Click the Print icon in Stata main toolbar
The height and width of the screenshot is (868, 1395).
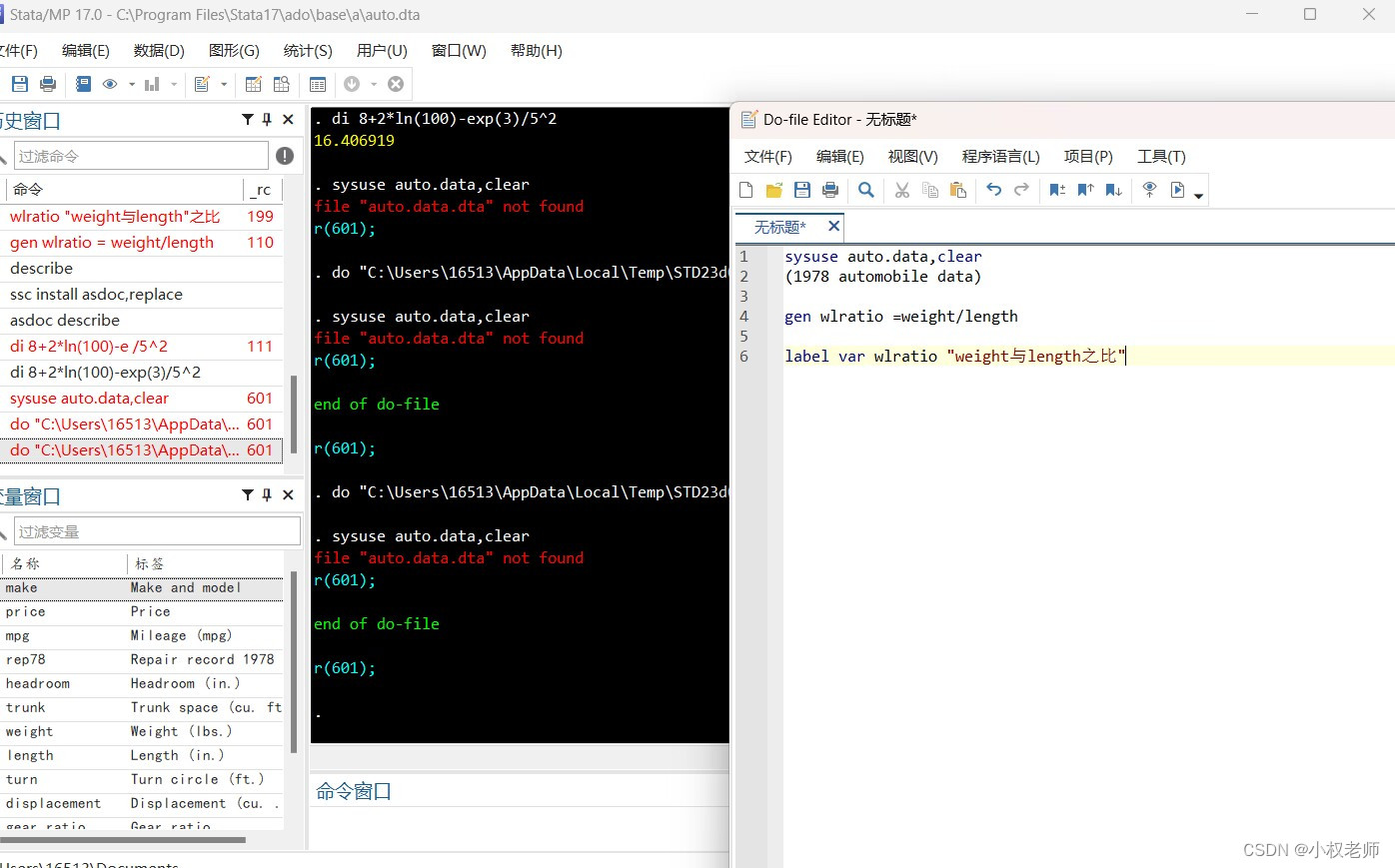[48, 84]
